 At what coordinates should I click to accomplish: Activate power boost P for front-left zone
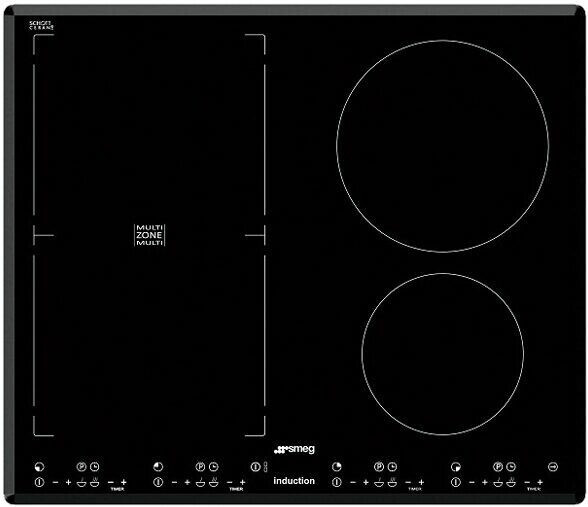(81, 466)
